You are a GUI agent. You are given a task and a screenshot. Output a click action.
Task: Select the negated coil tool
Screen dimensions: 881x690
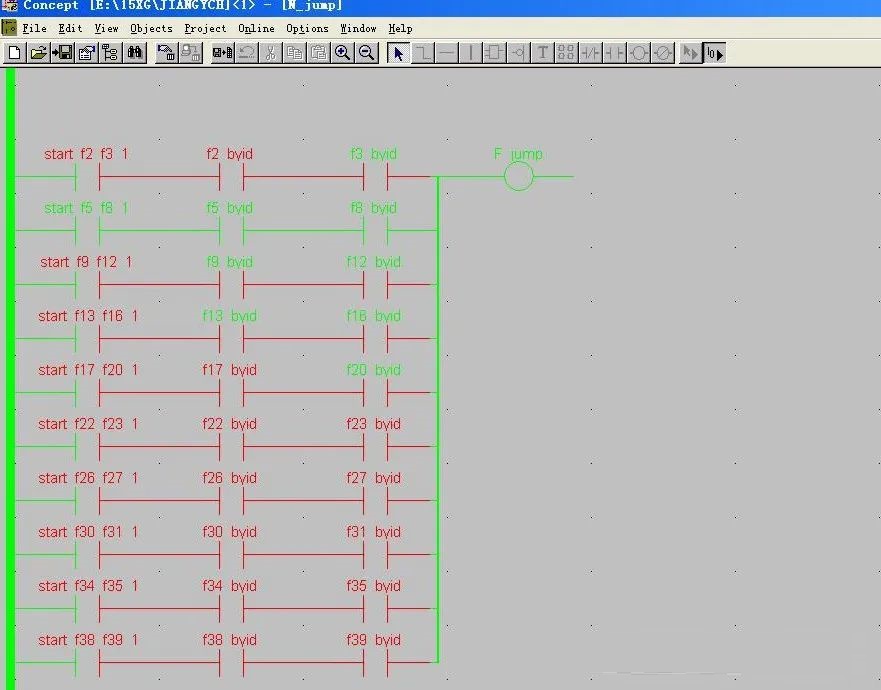pyautogui.click(x=663, y=53)
